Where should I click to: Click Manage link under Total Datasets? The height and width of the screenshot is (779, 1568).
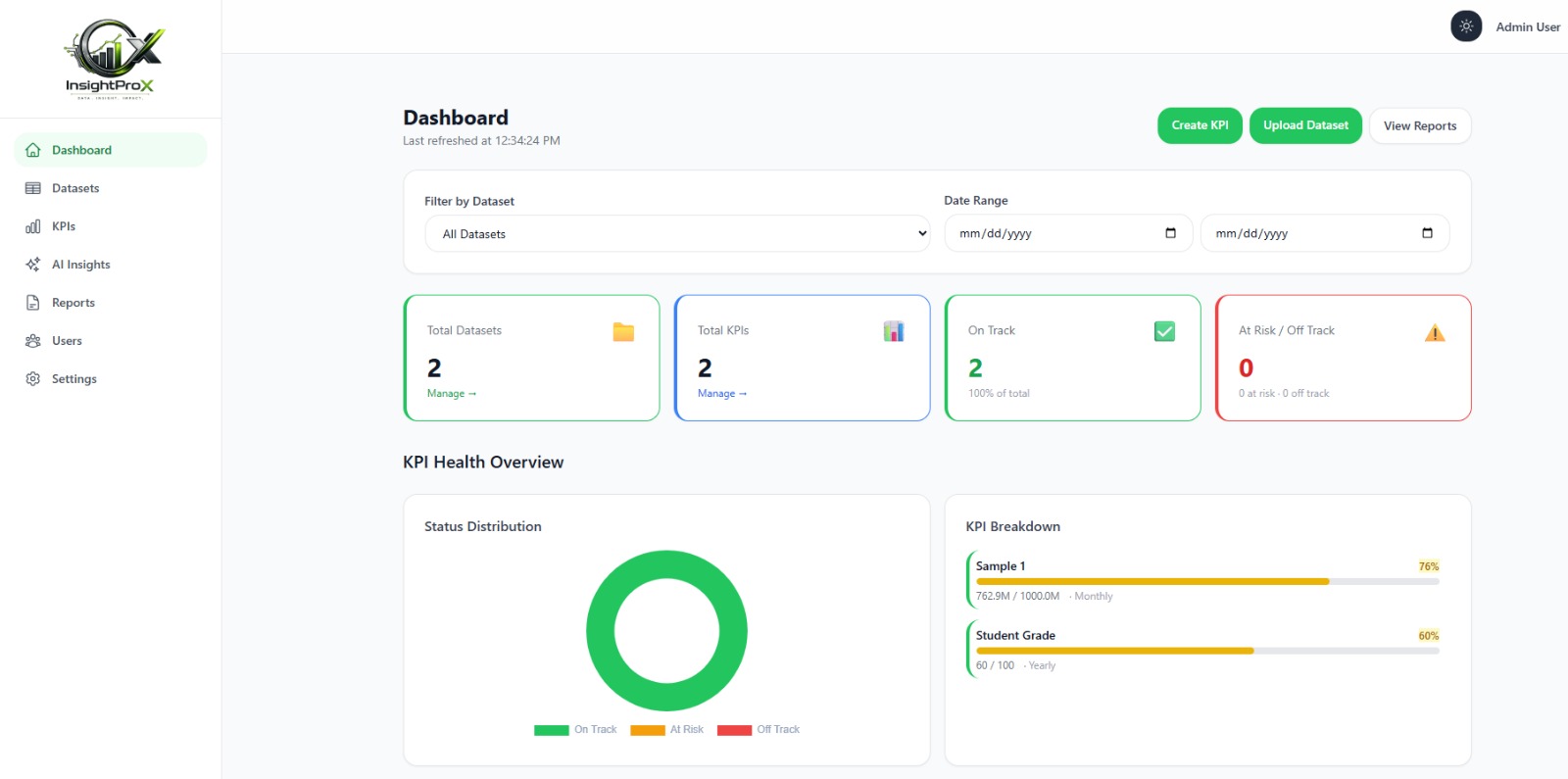[452, 393]
